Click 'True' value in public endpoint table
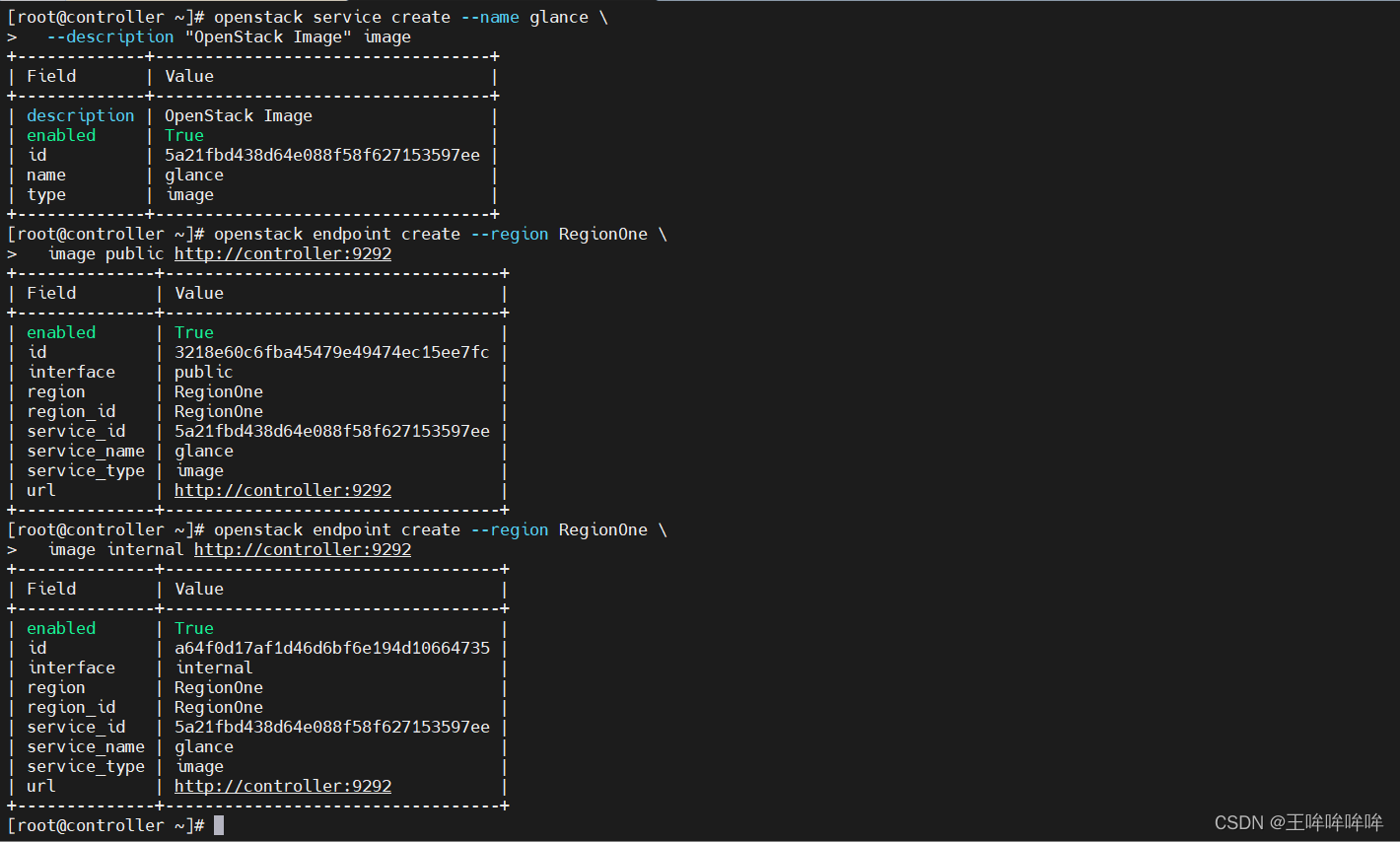This screenshot has height=842, width=1400. tap(194, 332)
